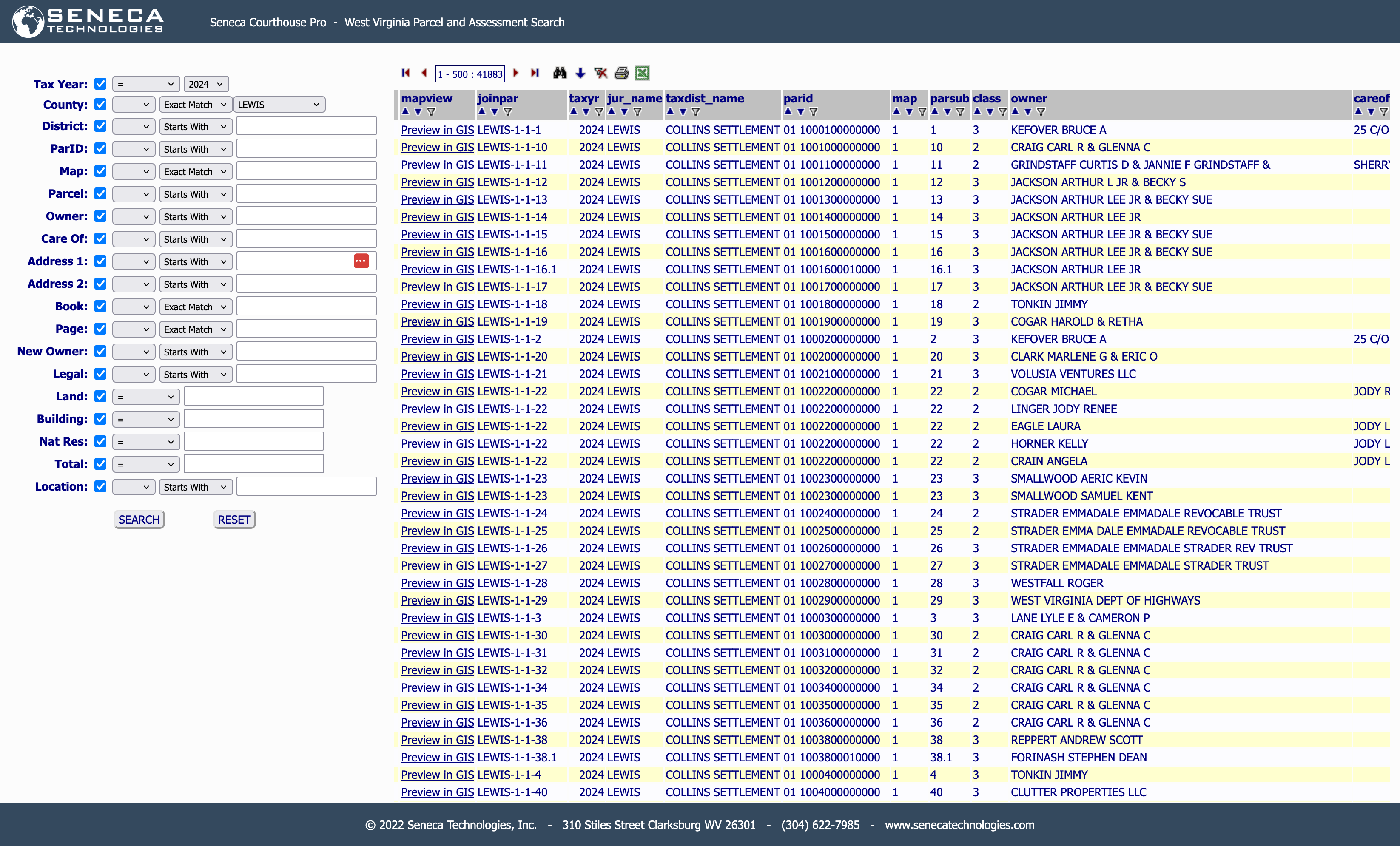Image resolution: width=1400 pixels, height=846 pixels.
Task: Export results to Excel via the Excel icon
Action: tap(641, 73)
